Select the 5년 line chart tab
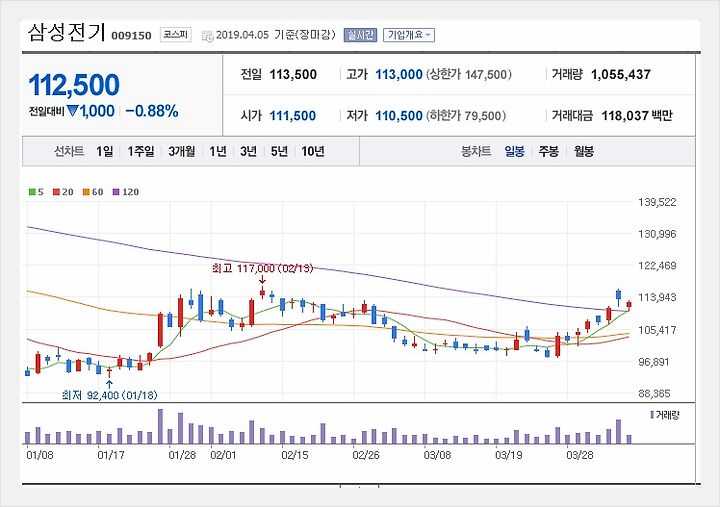 [279, 151]
